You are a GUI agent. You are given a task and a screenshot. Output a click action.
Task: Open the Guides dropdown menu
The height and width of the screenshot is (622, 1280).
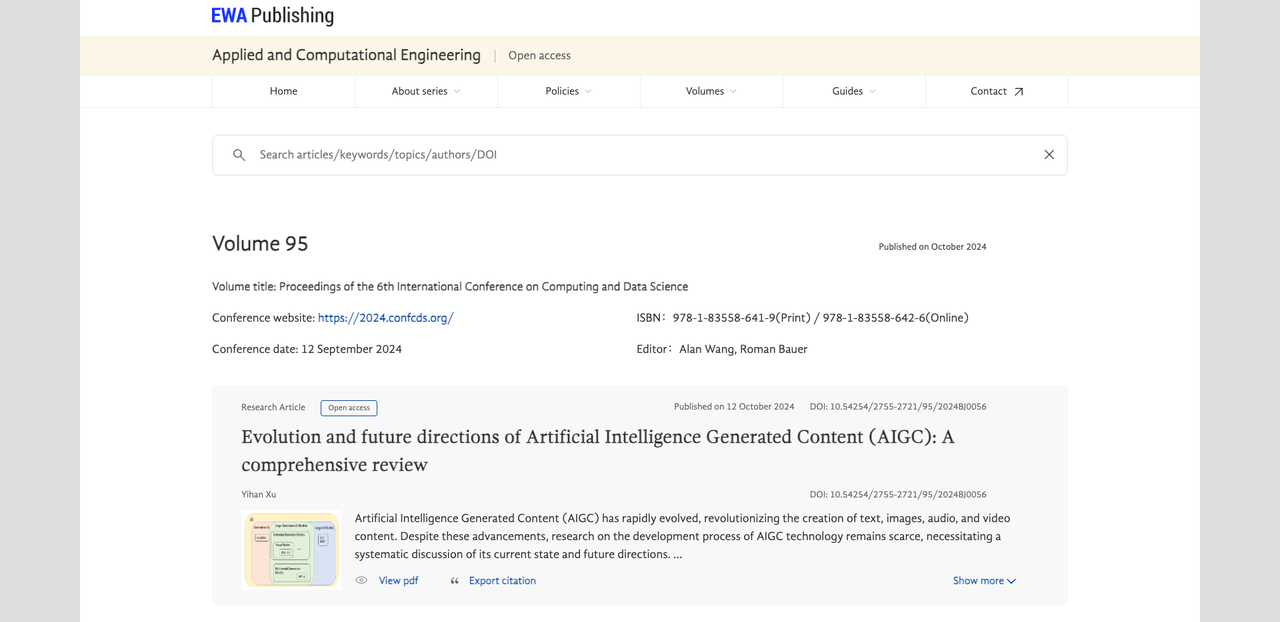click(x=853, y=91)
